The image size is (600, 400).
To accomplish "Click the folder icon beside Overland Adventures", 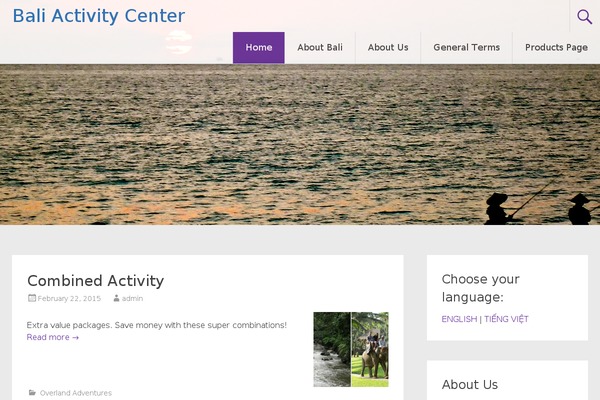I will pos(33,392).
